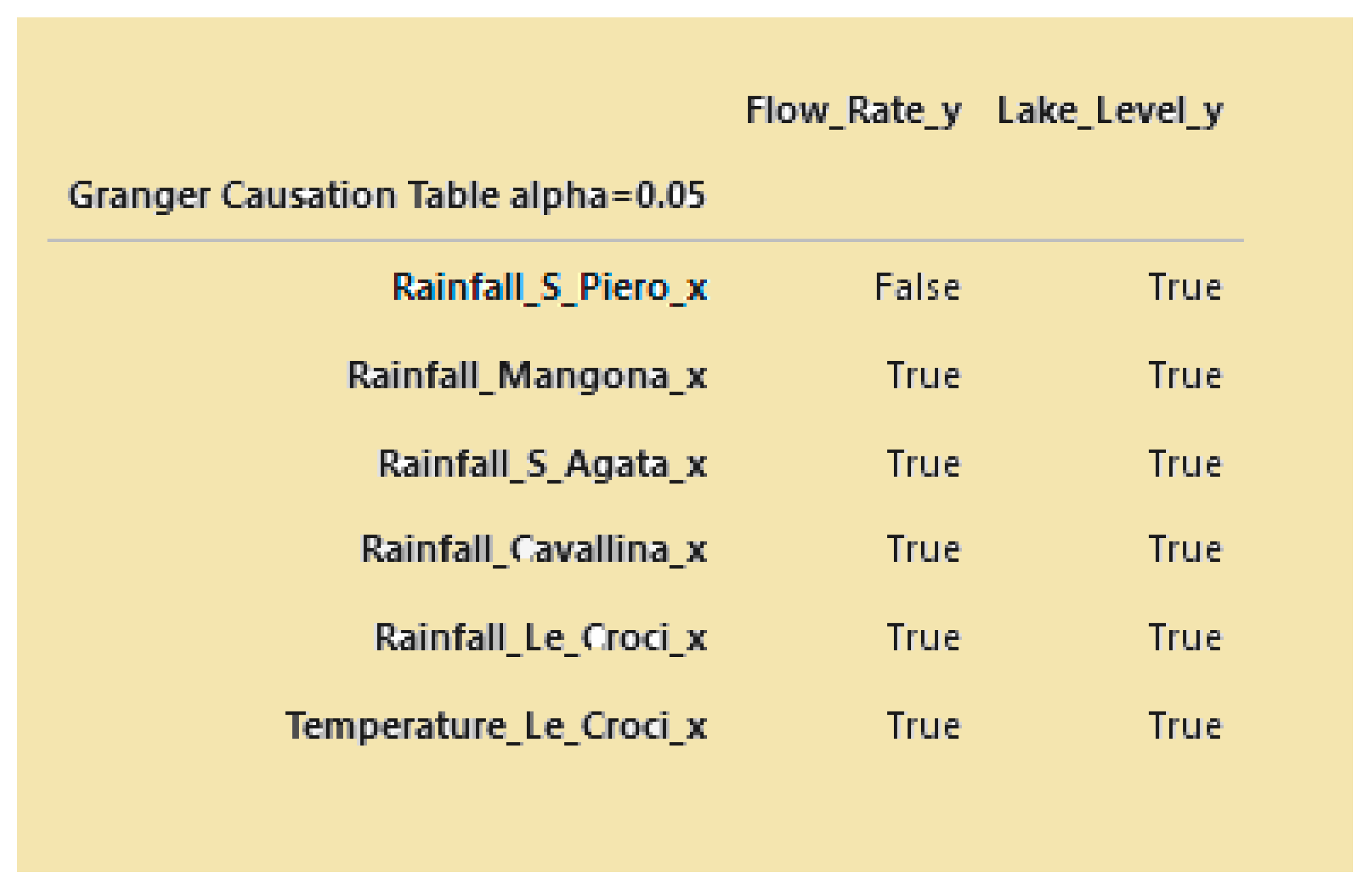Click Lake_Level_y True value for Rainfall_S_Agata_x
Screen dimensions: 1372x886
(1185, 464)
